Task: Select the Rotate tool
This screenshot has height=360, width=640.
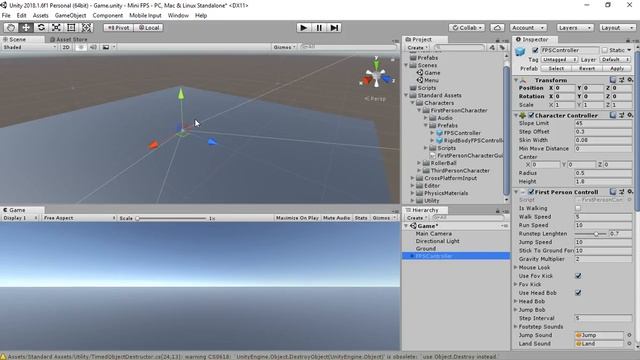Action: point(41,27)
